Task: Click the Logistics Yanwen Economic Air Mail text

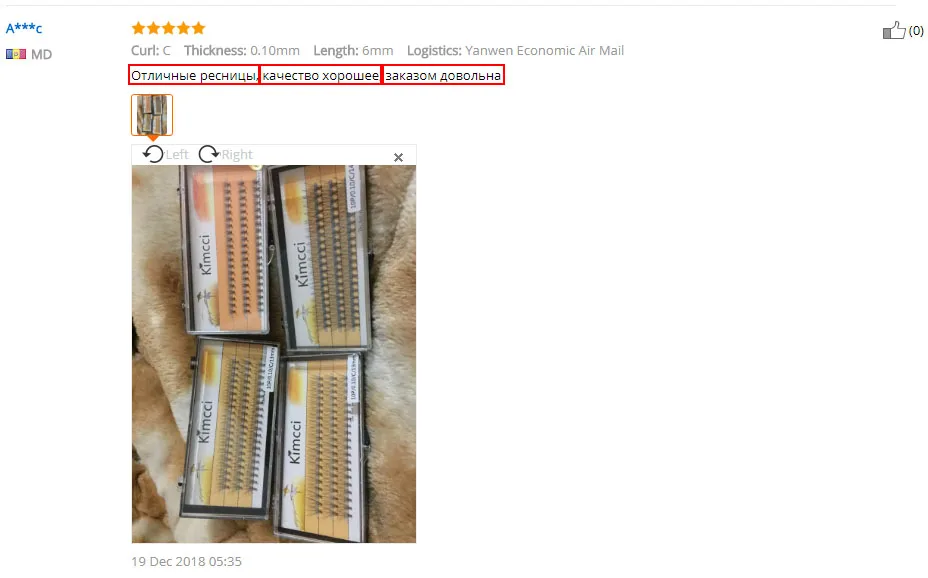Action: click(x=515, y=51)
